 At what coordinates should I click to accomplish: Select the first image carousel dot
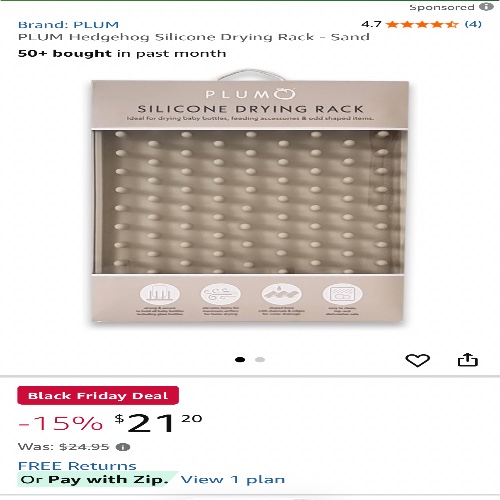[240, 359]
